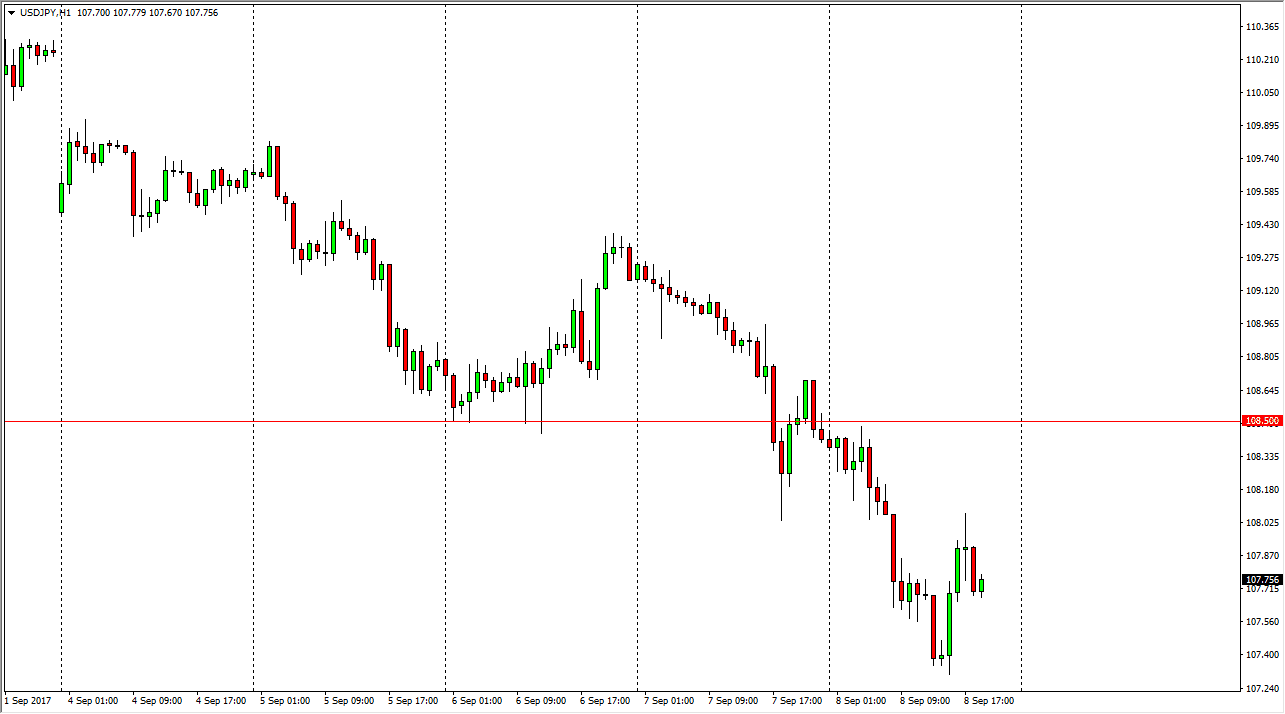Click the 107.246 price at scale bottom
The width and height of the screenshot is (1285, 714).
point(1261,688)
